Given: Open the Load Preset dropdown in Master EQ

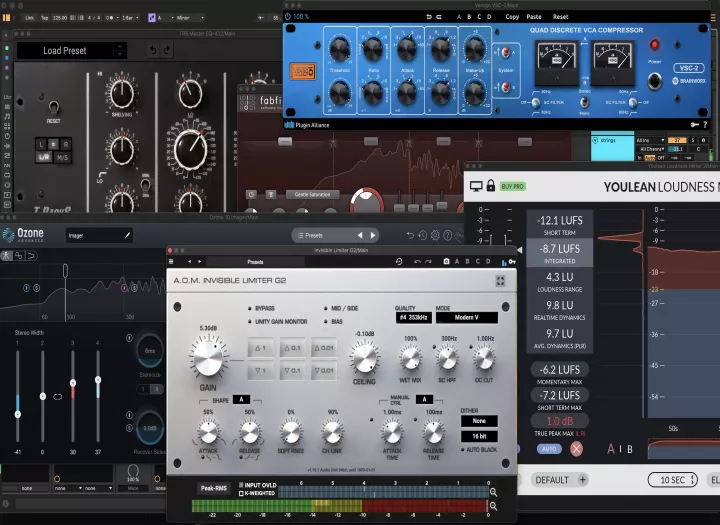Looking at the screenshot, I should pyautogui.click(x=72, y=51).
